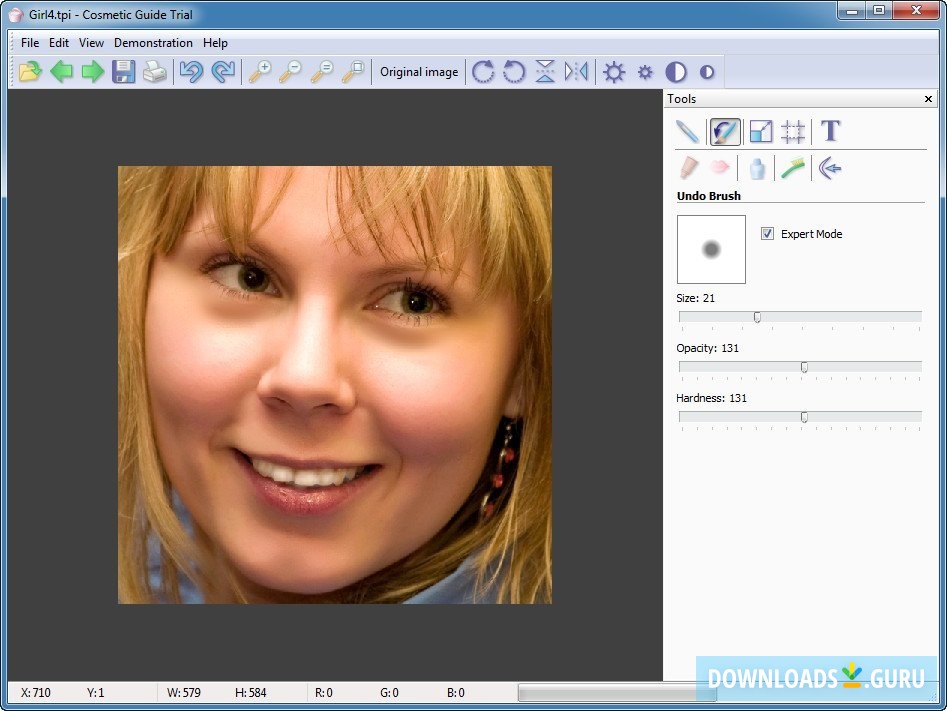The width and height of the screenshot is (947, 711).
Task: Open the Demonstration menu
Action: [x=153, y=43]
